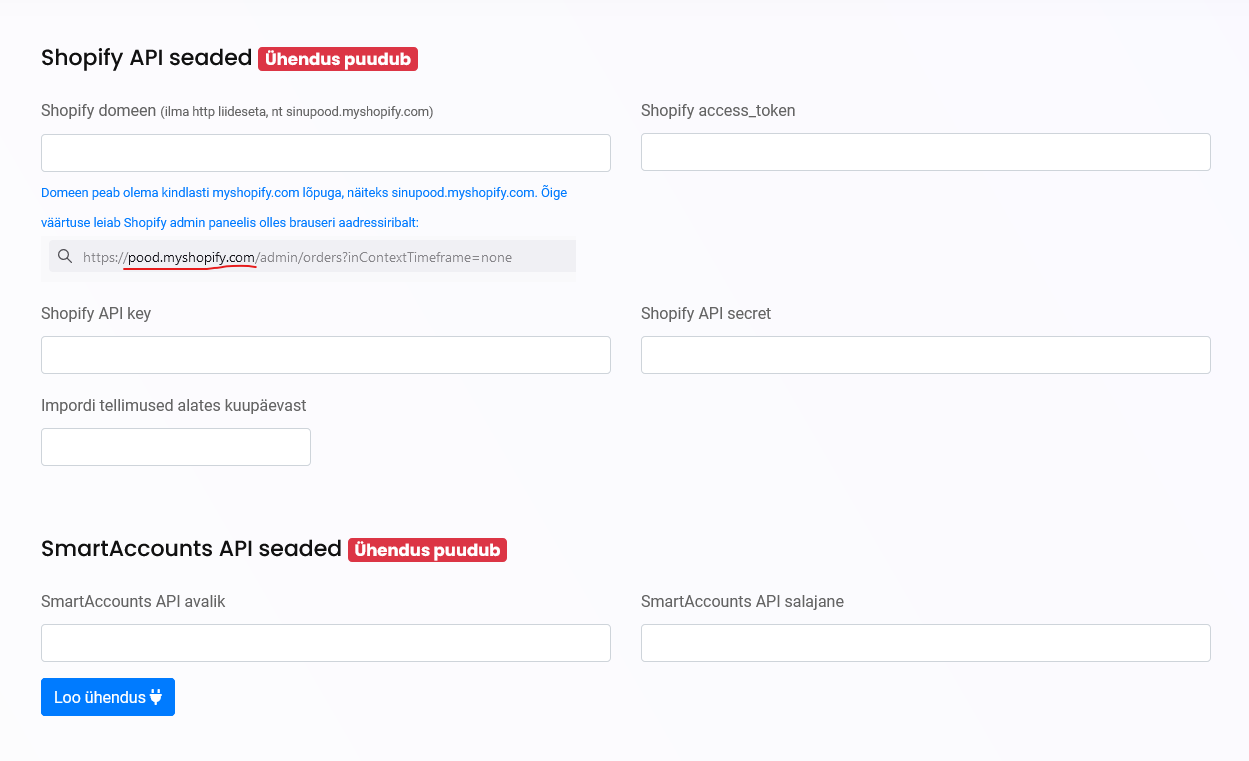
Task: Click the blue domain help text
Action: (x=303, y=193)
